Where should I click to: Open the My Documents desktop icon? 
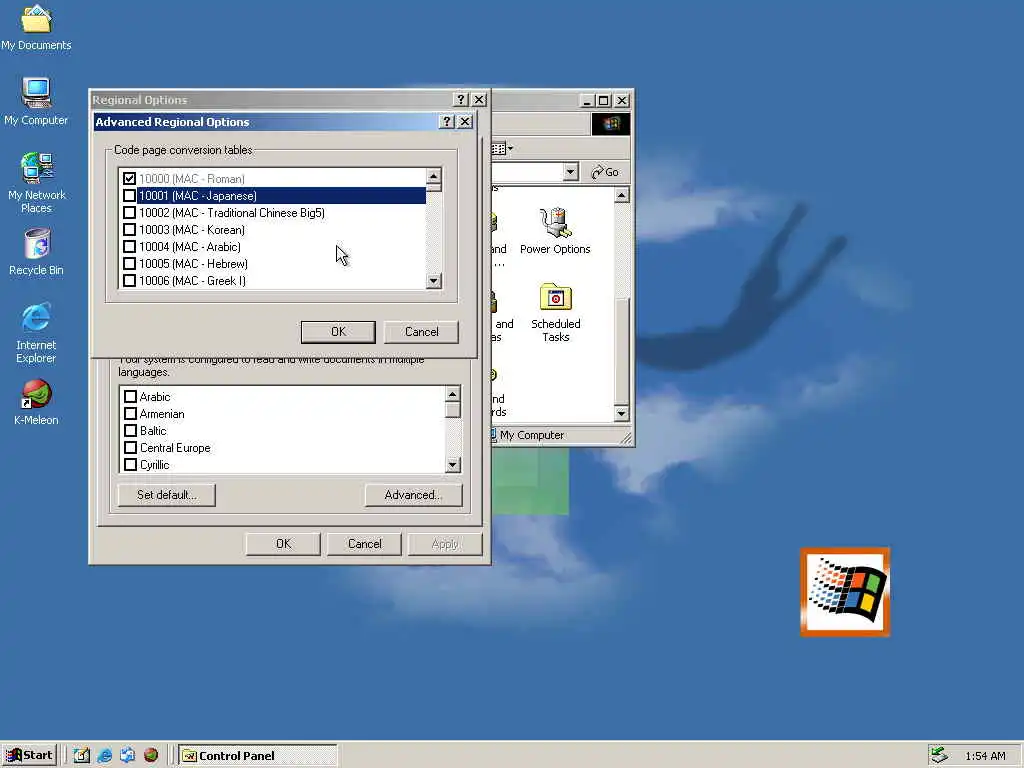pos(36,27)
